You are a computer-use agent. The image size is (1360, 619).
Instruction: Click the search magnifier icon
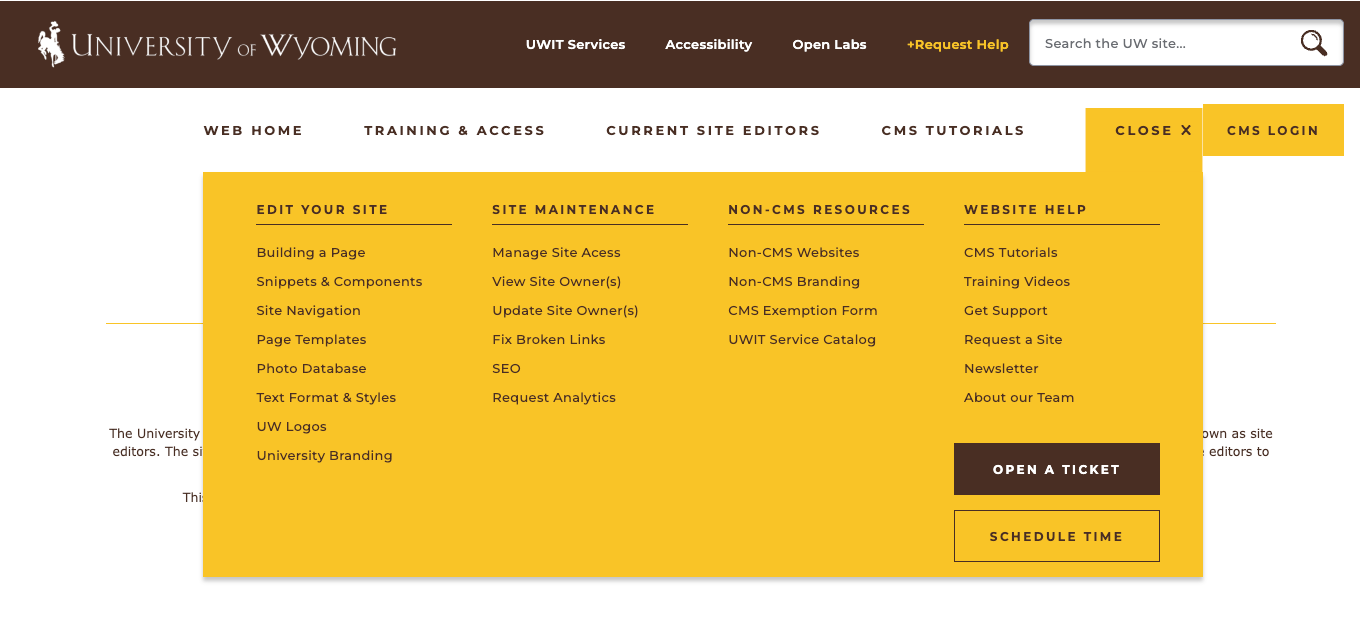1313,43
